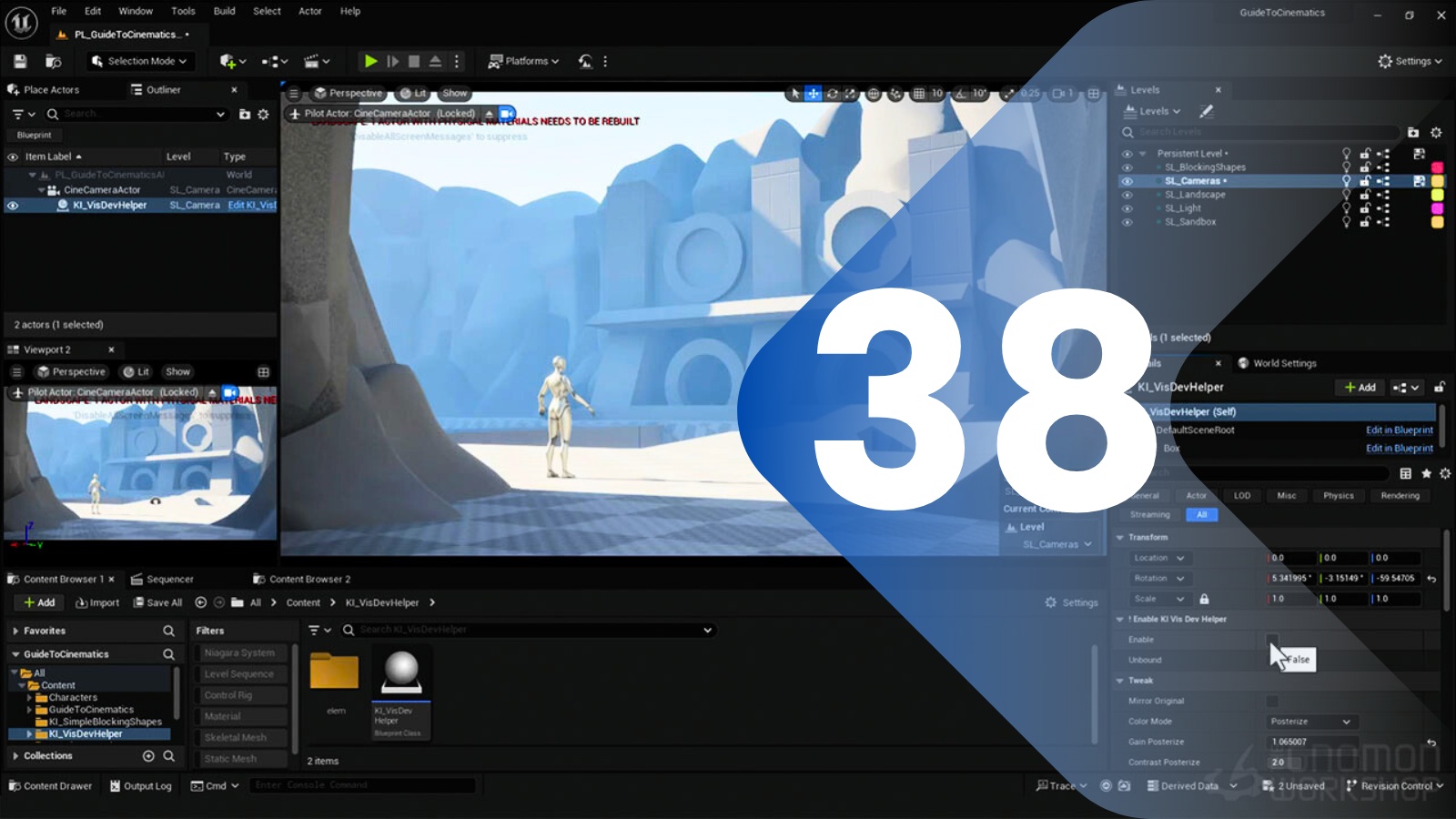Stop the play session
The height and width of the screenshot is (819, 1456).
coord(414,61)
